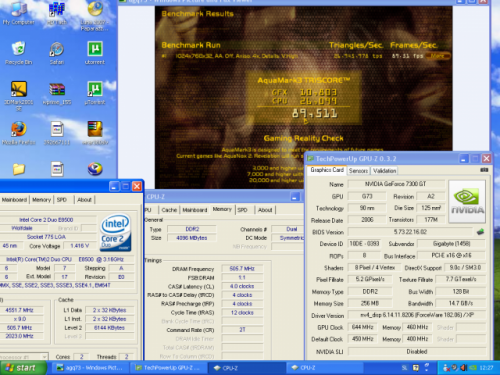Open the Memory tab in CPU-Z processor window

tap(42, 200)
